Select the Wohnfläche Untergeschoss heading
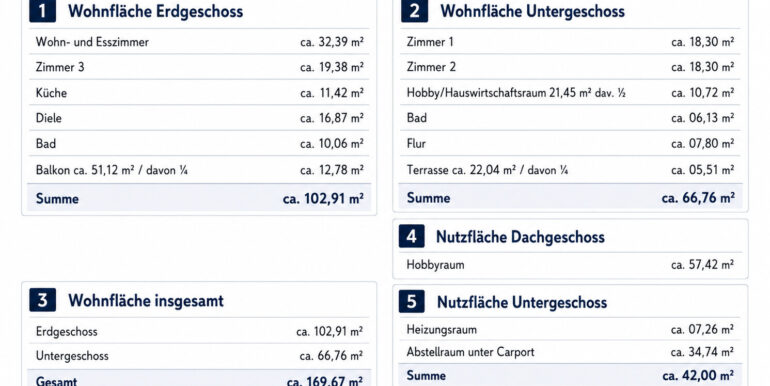This screenshot has height=386, width=770. 532,11
